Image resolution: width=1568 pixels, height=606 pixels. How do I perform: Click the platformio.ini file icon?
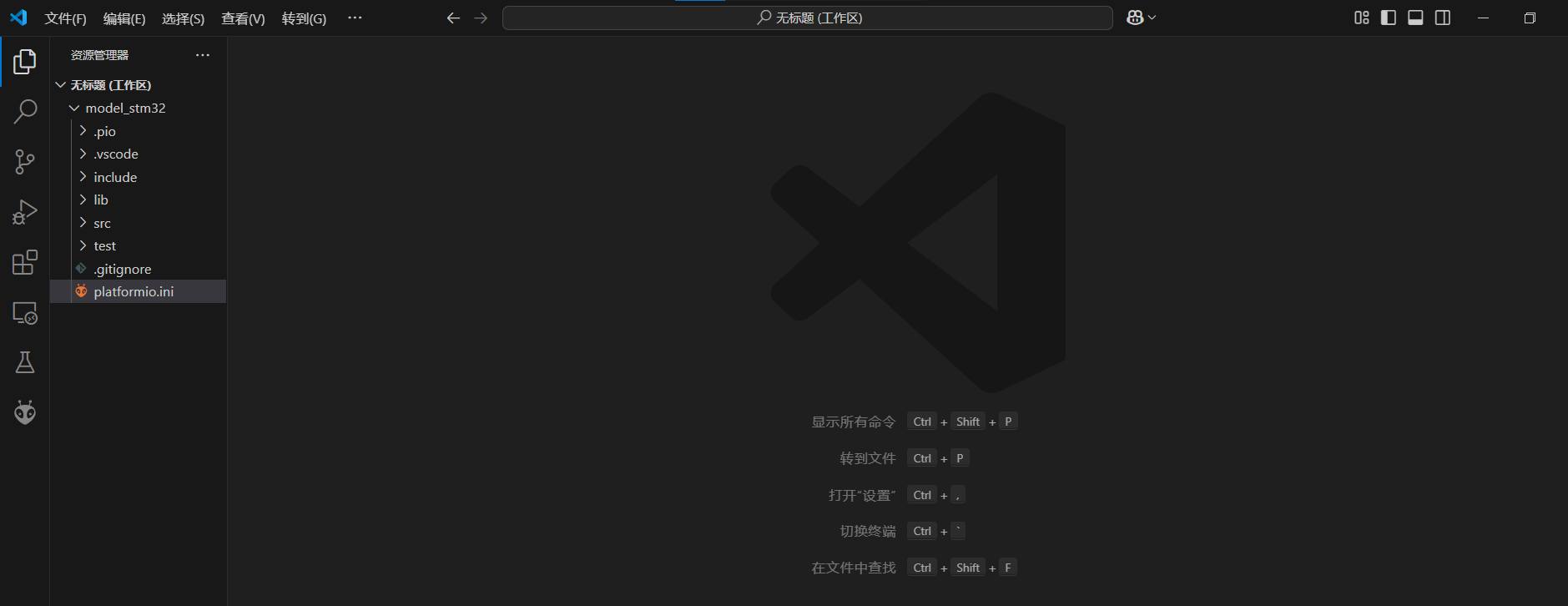point(81,291)
